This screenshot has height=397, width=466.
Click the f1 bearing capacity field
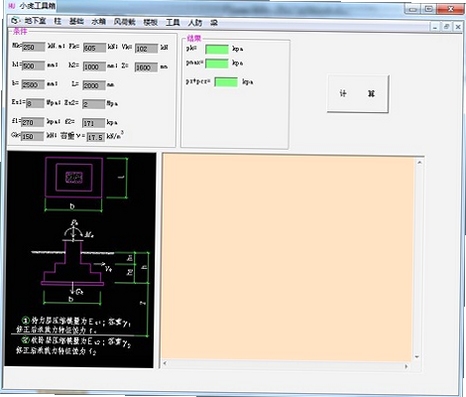click(x=33, y=122)
